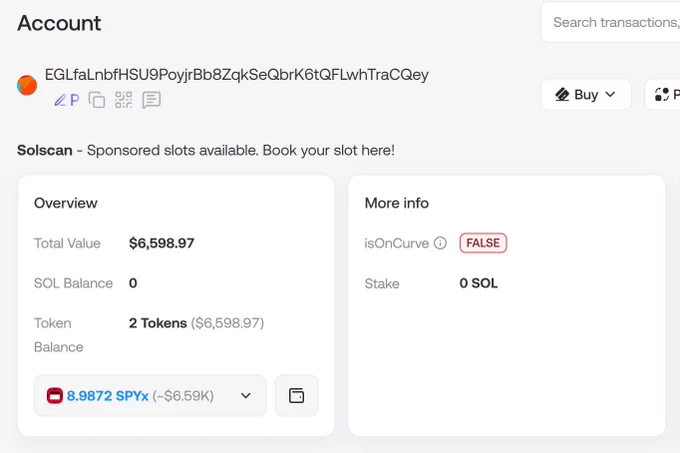
Task: Click the FALSE isOnCurve badge
Action: [x=483, y=243]
